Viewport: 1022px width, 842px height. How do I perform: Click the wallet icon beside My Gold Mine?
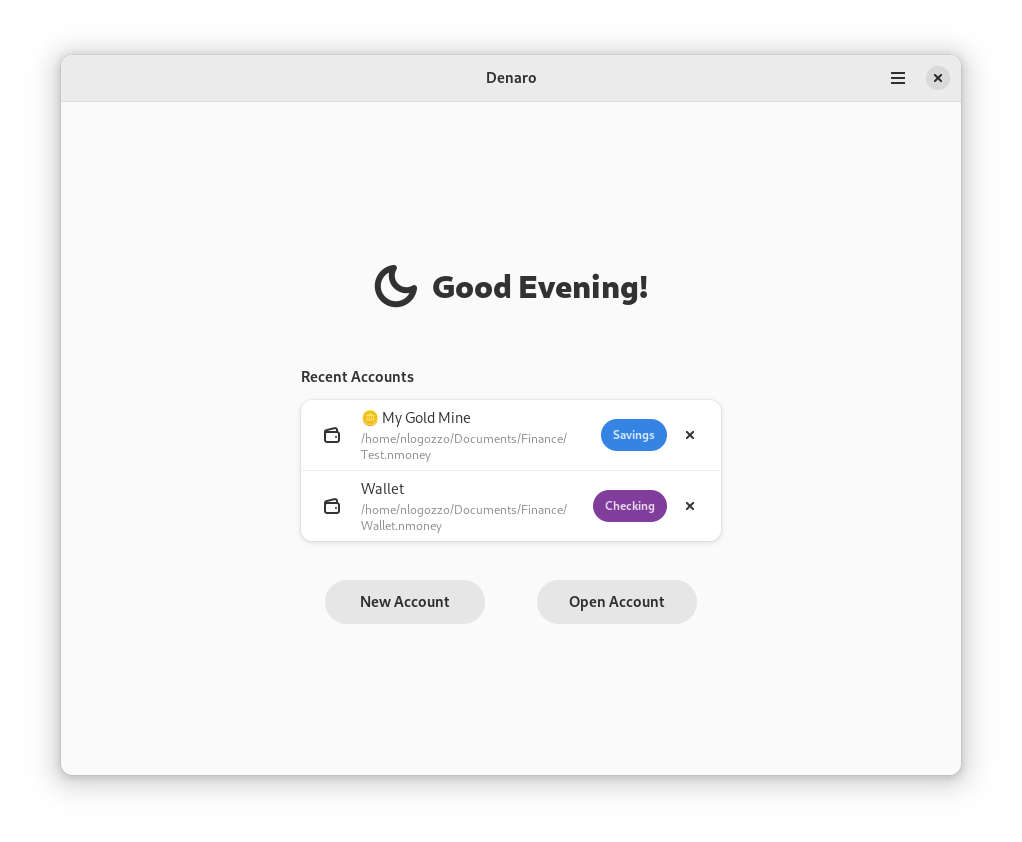tap(332, 435)
